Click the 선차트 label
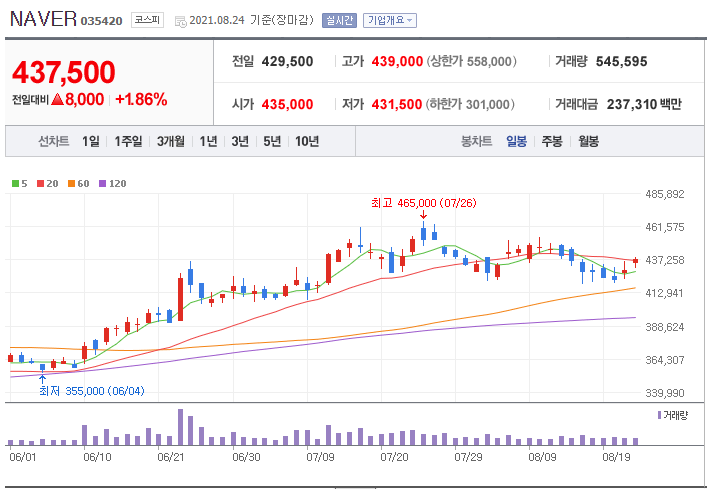The image size is (707, 489). tap(54, 142)
